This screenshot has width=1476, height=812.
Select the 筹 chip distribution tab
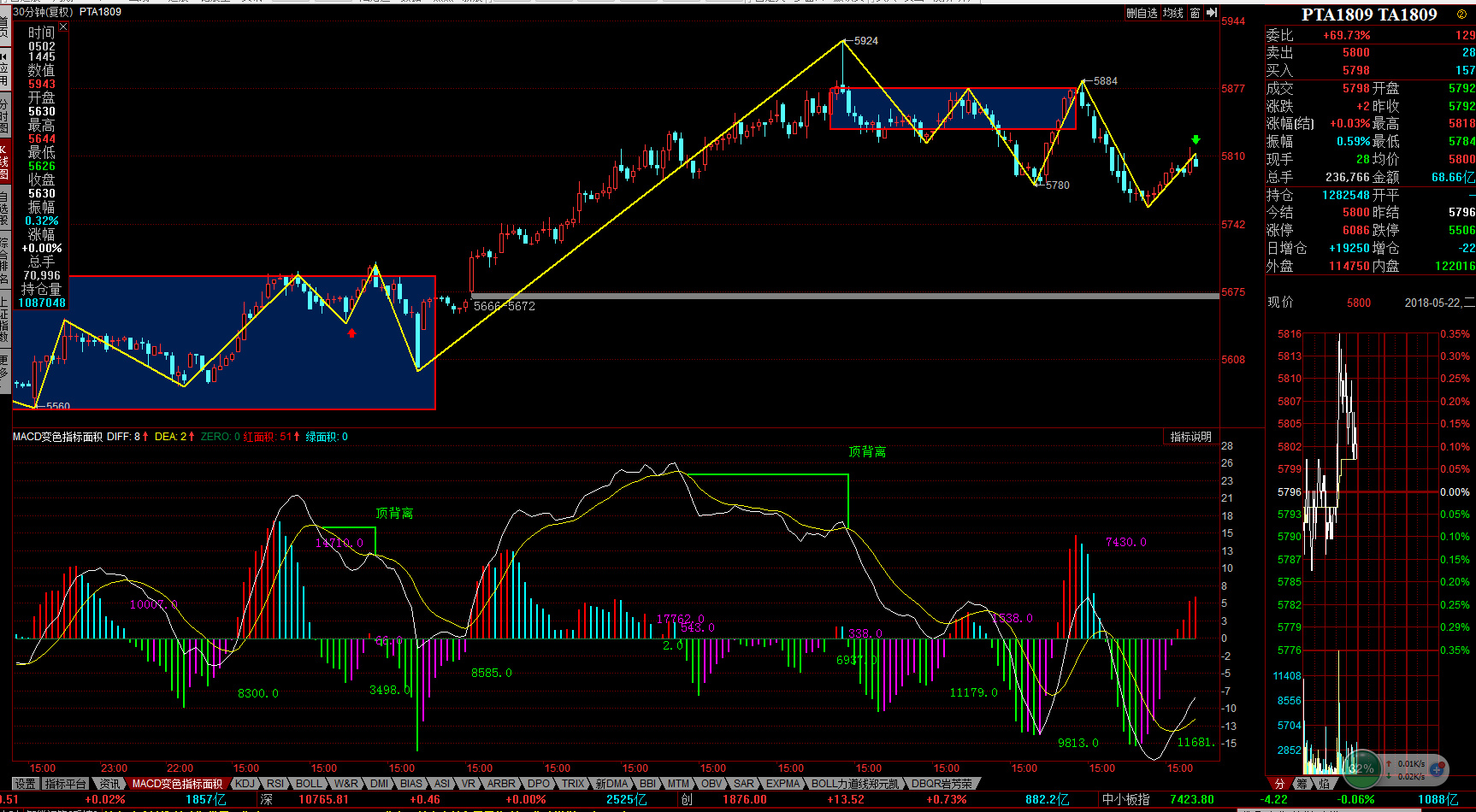[x=1301, y=784]
